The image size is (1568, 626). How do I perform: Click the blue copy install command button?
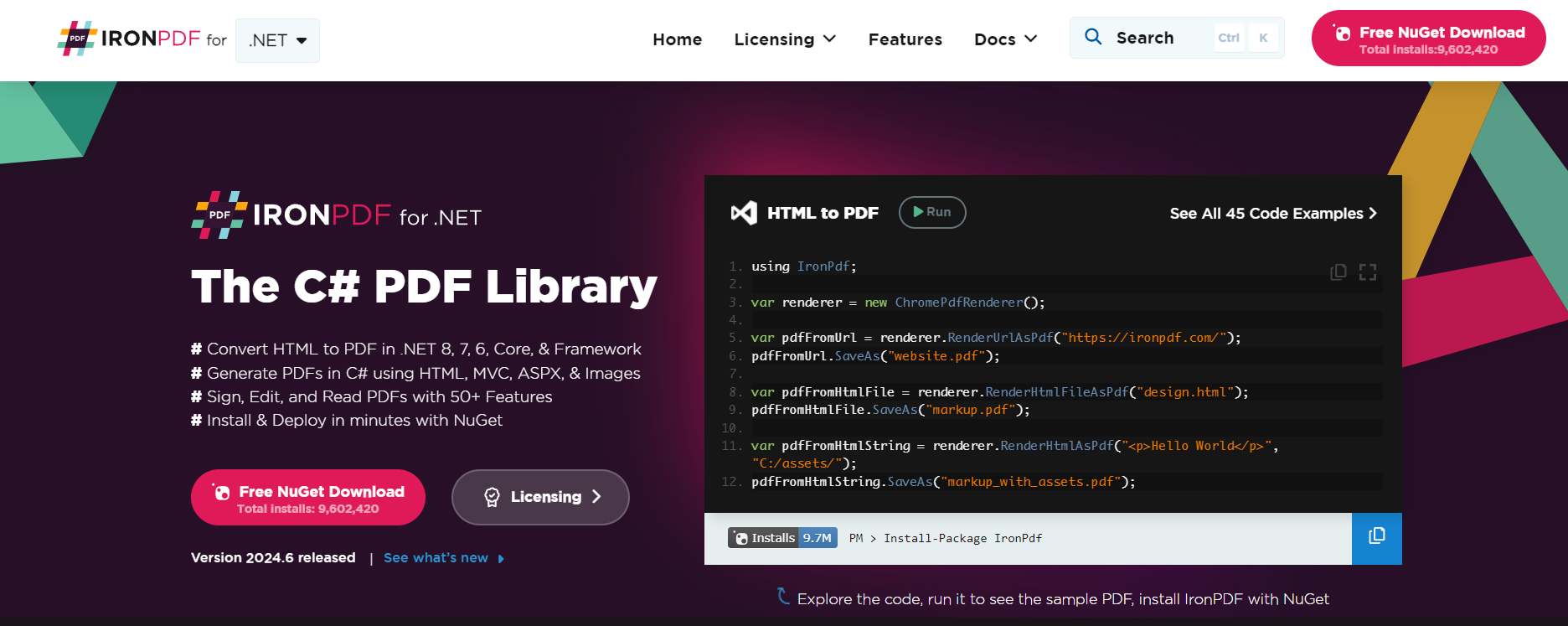1376,538
